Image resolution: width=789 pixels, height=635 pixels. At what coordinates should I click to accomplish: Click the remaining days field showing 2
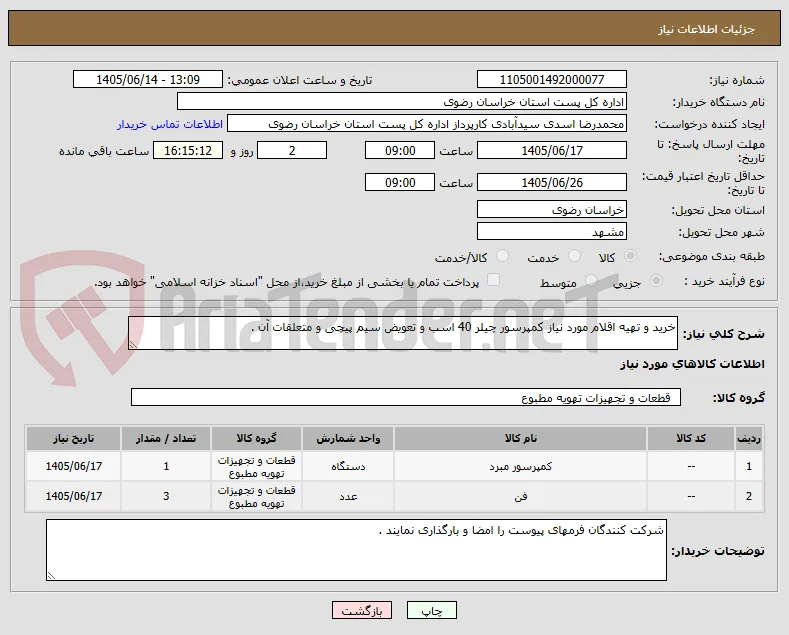click(x=292, y=150)
